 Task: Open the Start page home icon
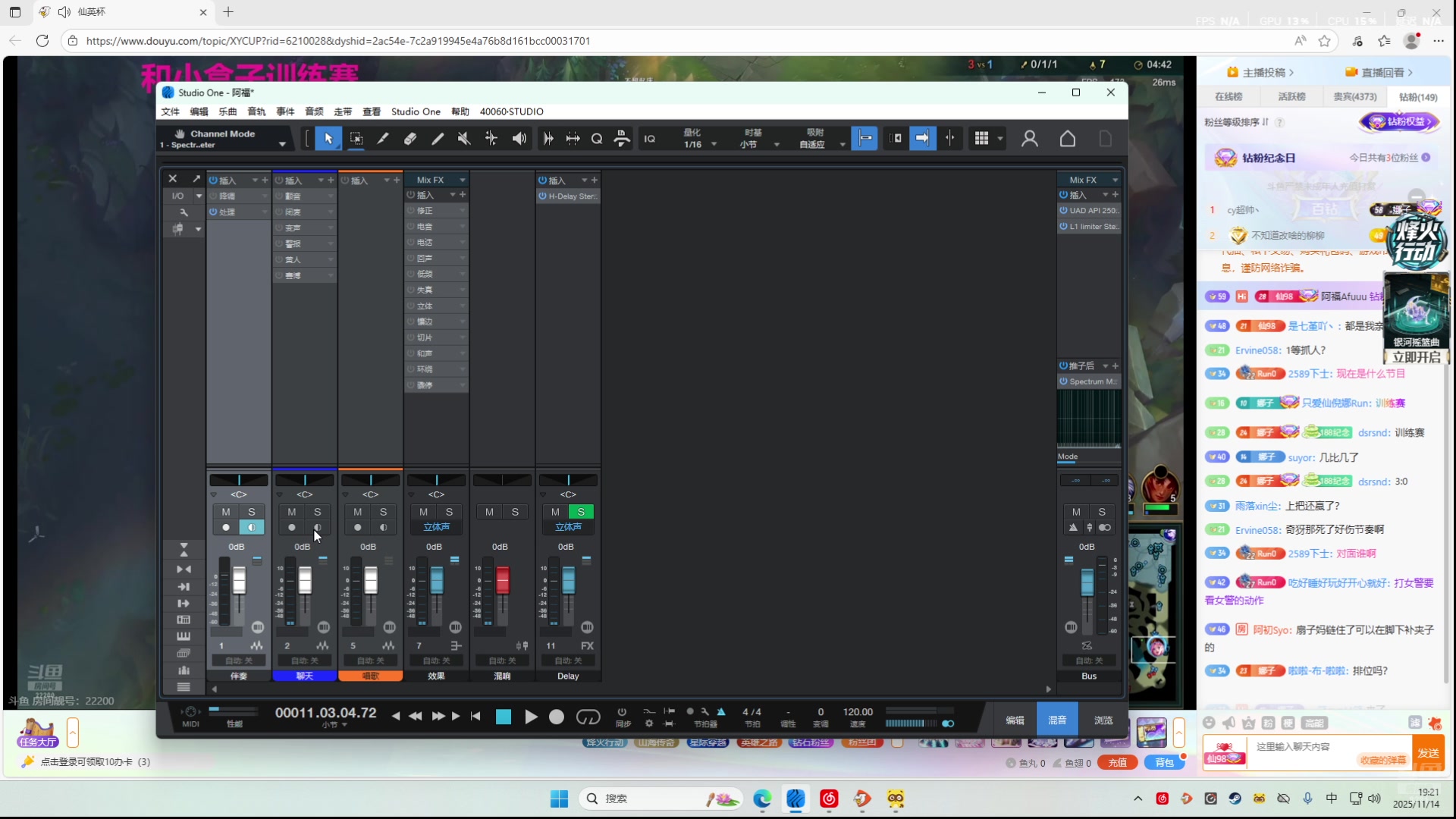tap(1068, 139)
